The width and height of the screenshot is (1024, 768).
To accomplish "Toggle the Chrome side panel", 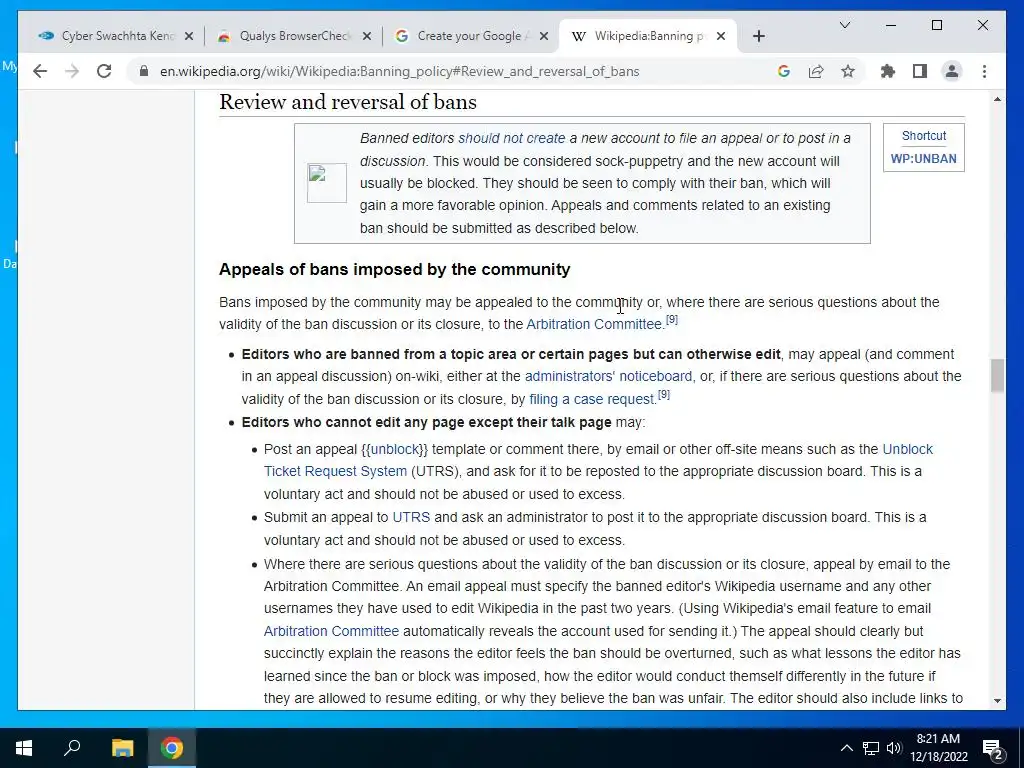I will (x=920, y=71).
